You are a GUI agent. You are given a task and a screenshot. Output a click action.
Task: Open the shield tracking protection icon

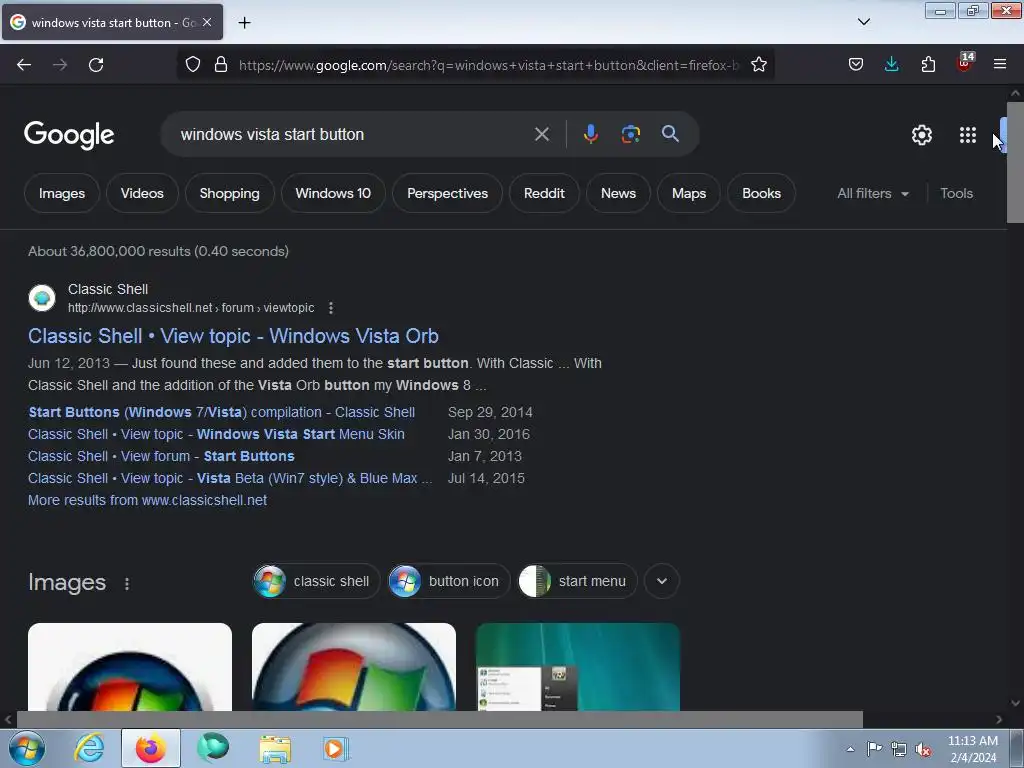point(193,65)
